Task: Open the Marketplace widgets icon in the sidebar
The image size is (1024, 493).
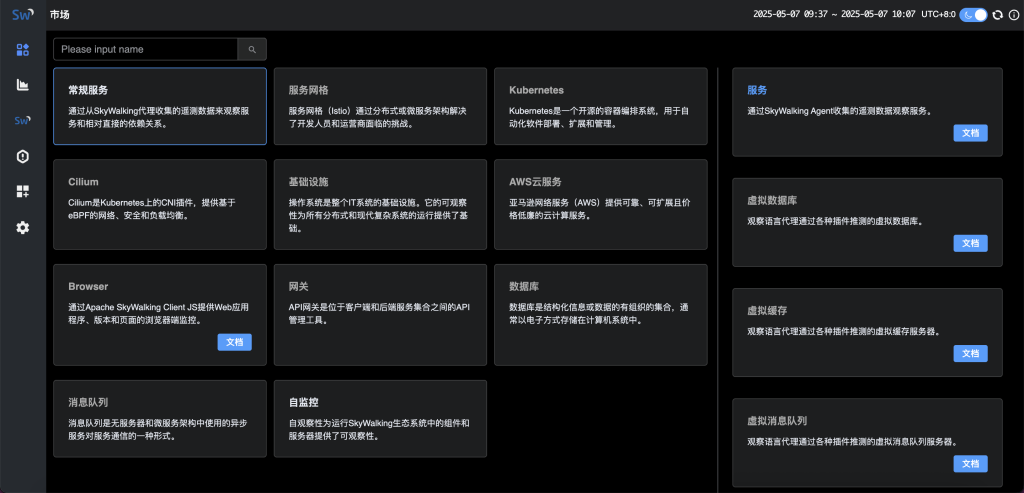Action: [x=23, y=50]
